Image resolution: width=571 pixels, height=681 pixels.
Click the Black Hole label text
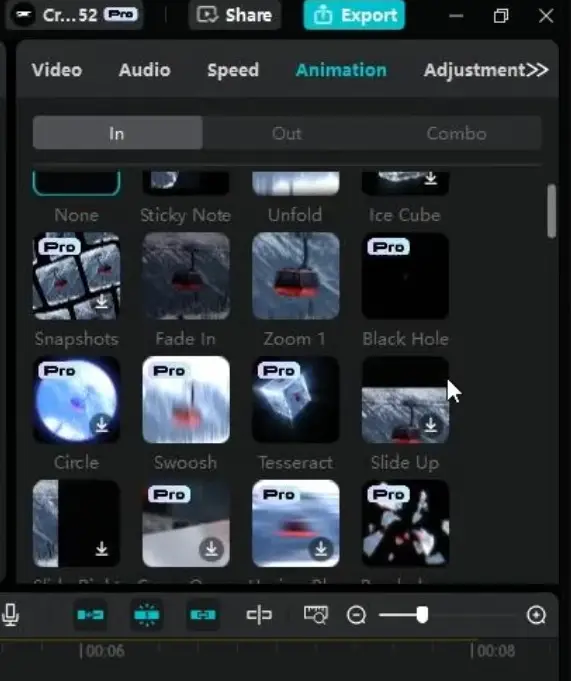tap(405, 339)
